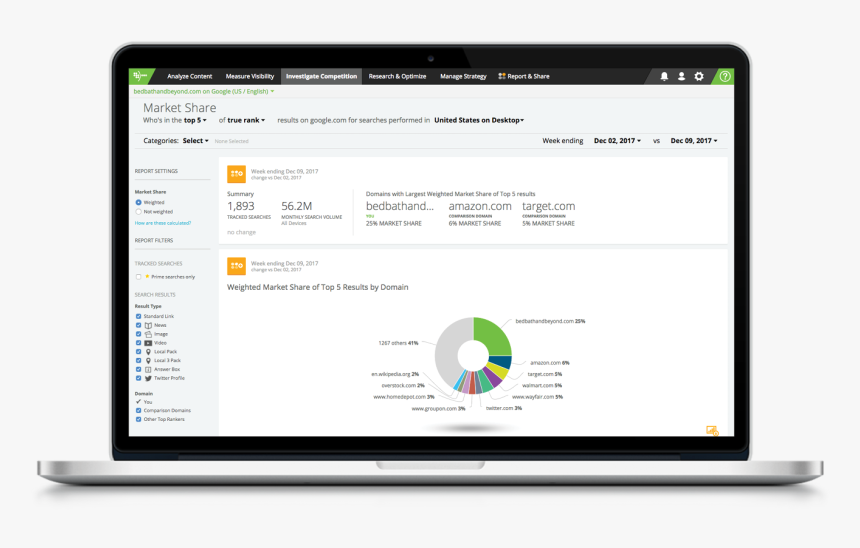Click the gray 1267 others pie slice

448,351
